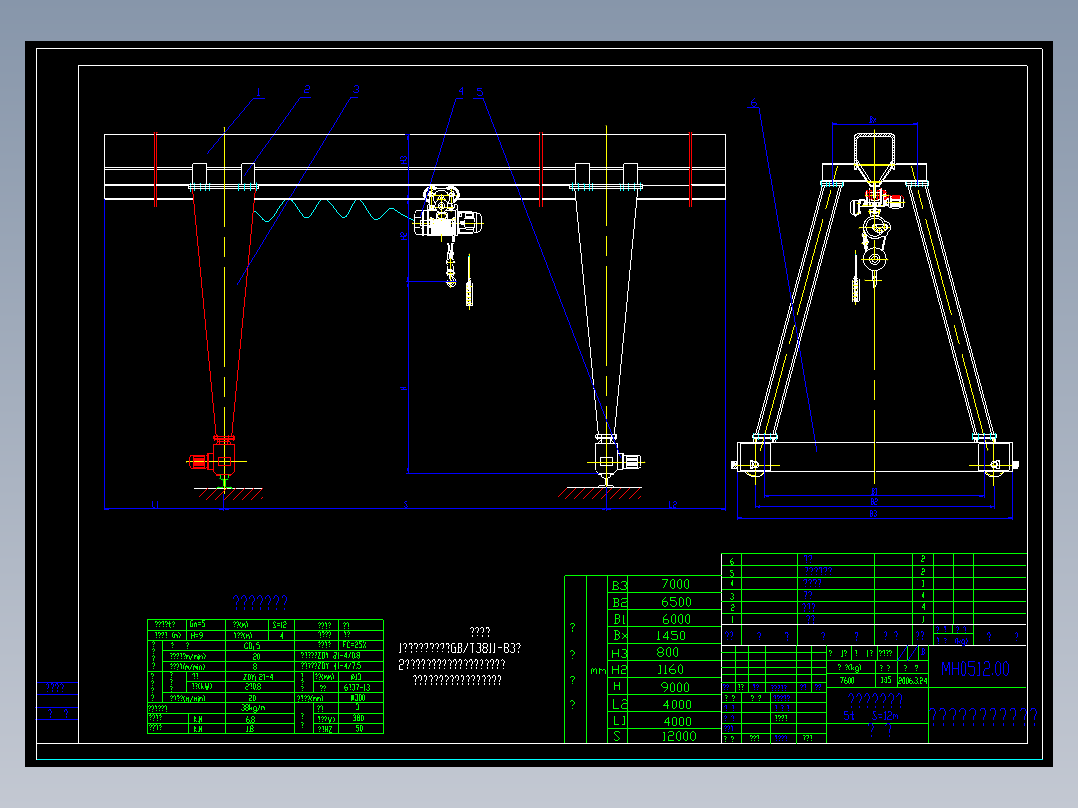Click the H2 label in dimension table
This screenshot has height=808, width=1078.
[619, 669]
